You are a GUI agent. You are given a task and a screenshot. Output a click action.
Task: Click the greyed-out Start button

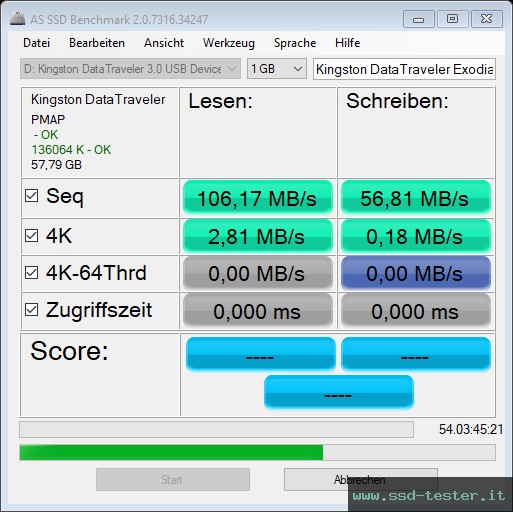pos(173,479)
